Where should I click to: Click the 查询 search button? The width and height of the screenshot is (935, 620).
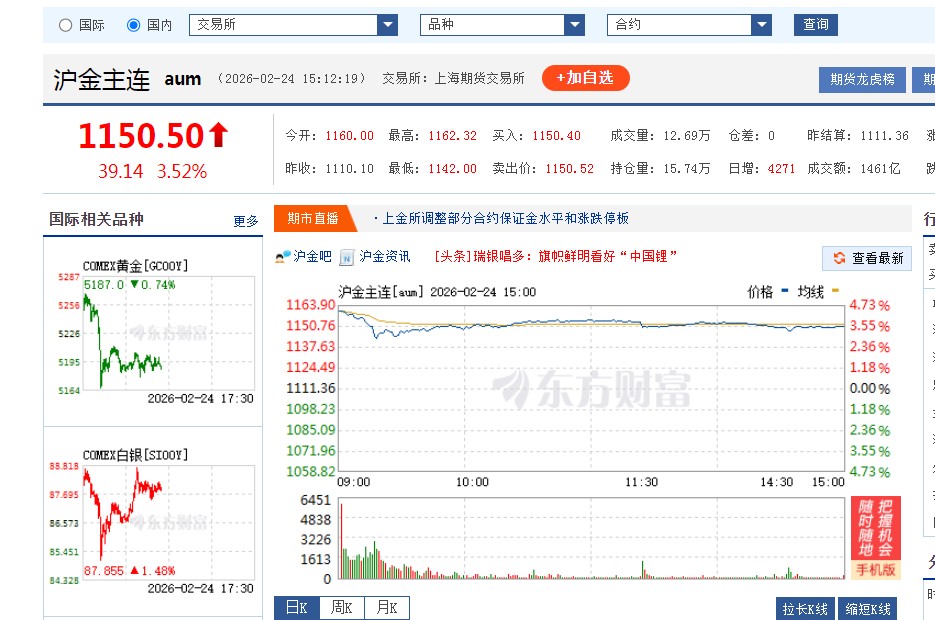(815, 24)
